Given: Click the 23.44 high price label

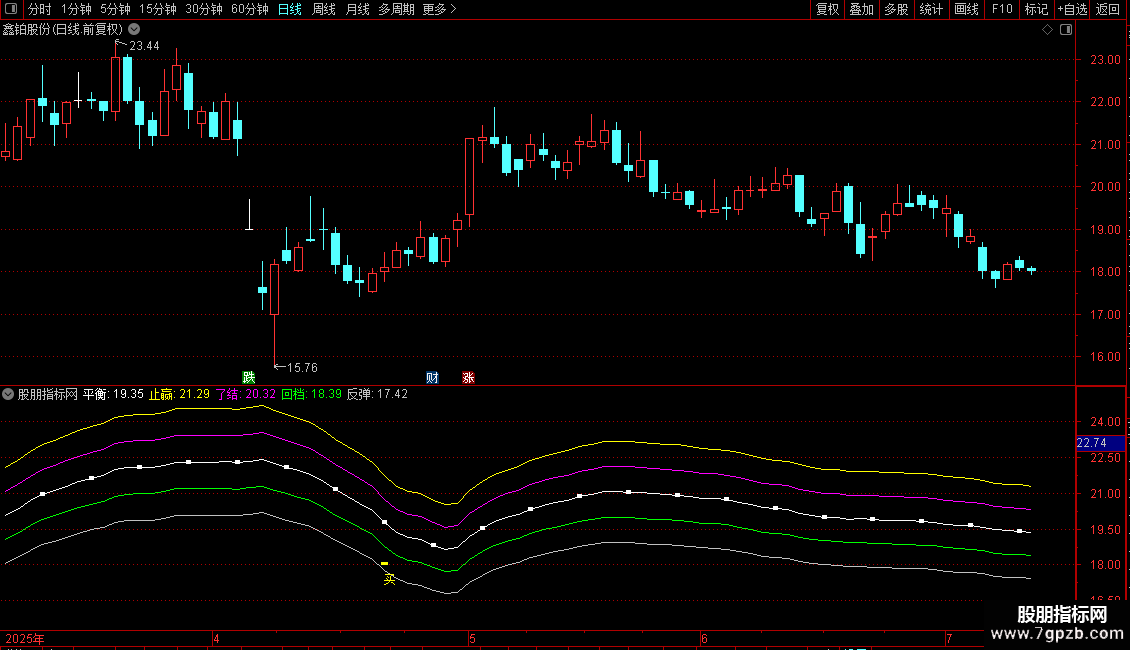Looking at the screenshot, I should (144, 45).
